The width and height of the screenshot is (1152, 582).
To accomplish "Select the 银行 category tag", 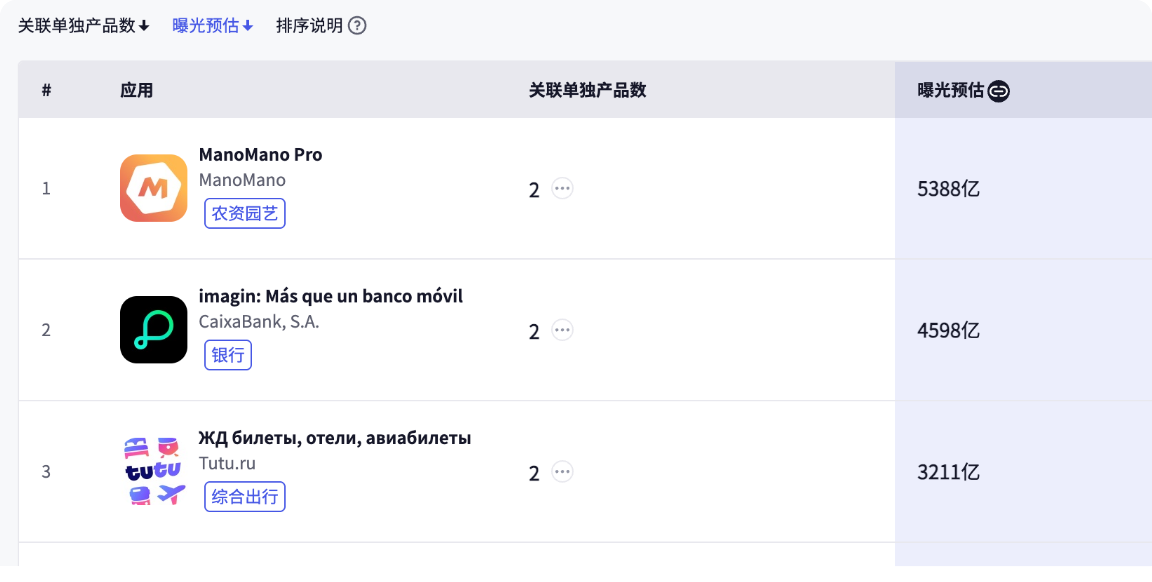I will (228, 355).
